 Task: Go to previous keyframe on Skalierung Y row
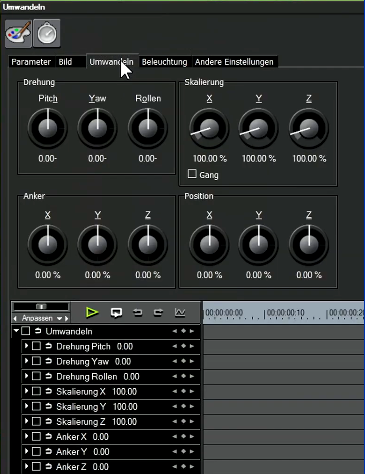(174, 406)
